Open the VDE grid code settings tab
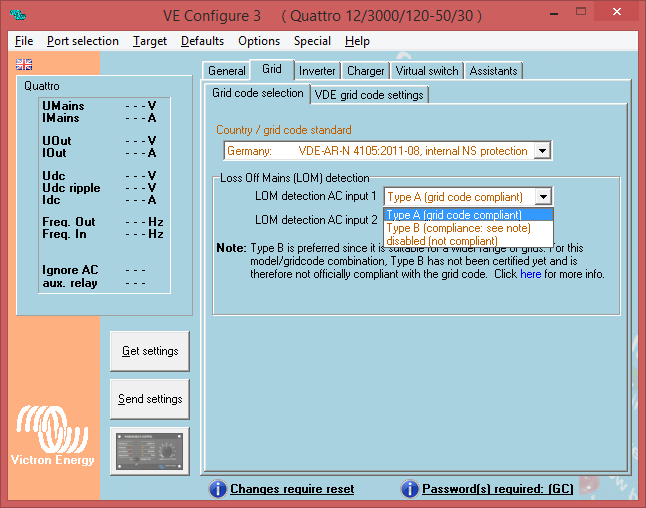The height and width of the screenshot is (508, 646). (x=370, y=95)
